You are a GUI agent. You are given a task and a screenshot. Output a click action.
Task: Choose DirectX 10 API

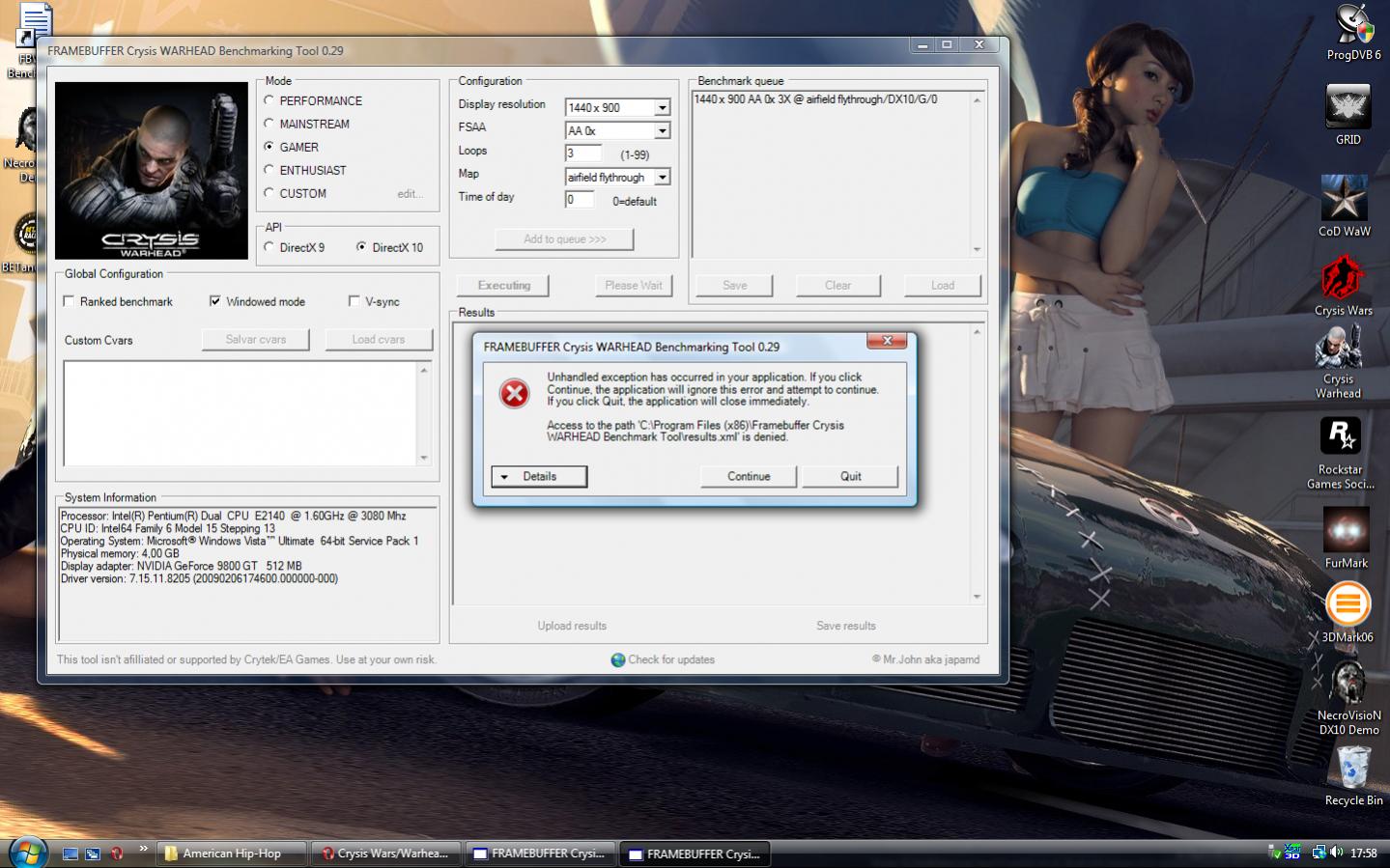pyautogui.click(x=361, y=247)
